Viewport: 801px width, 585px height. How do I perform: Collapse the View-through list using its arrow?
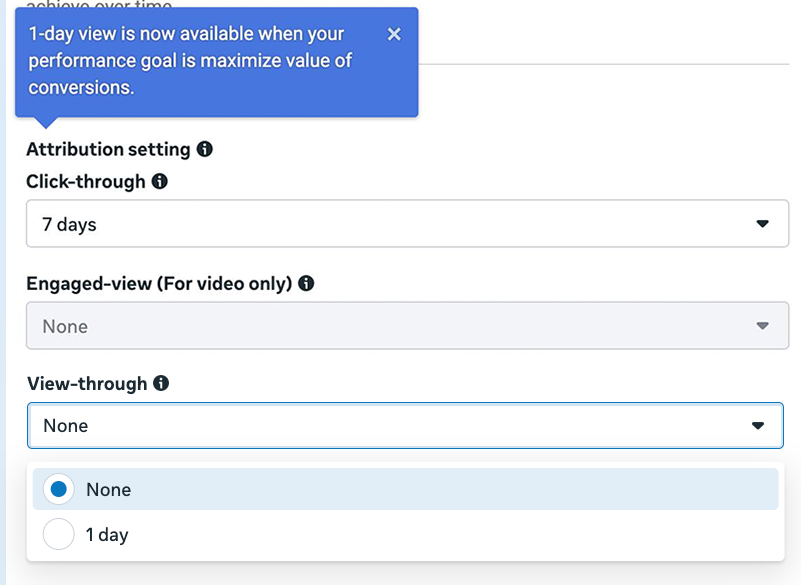[757, 426]
